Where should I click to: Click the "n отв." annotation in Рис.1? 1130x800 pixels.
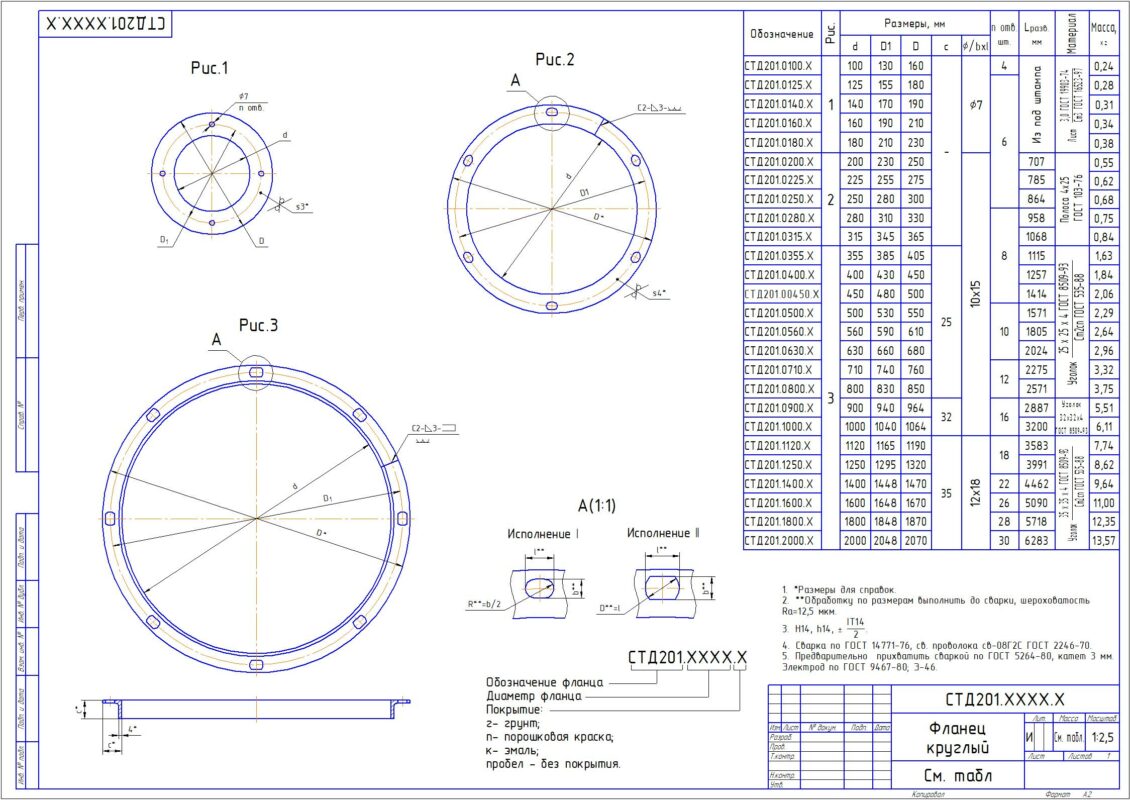coord(252,108)
